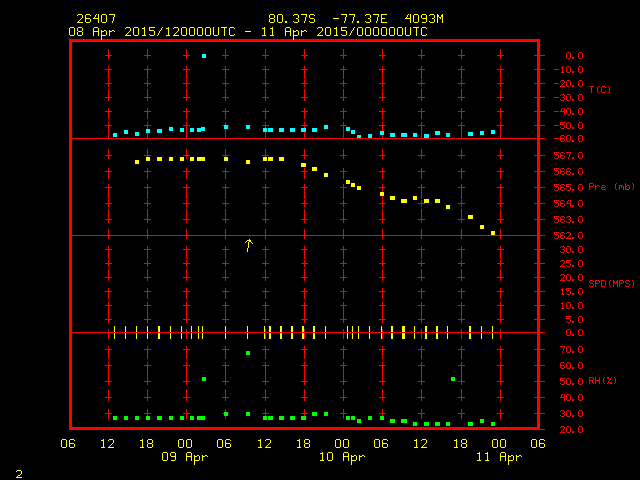The height and width of the screenshot is (480, 640).
Task: Click the page number 2 below the chart
Action: click(x=19, y=474)
